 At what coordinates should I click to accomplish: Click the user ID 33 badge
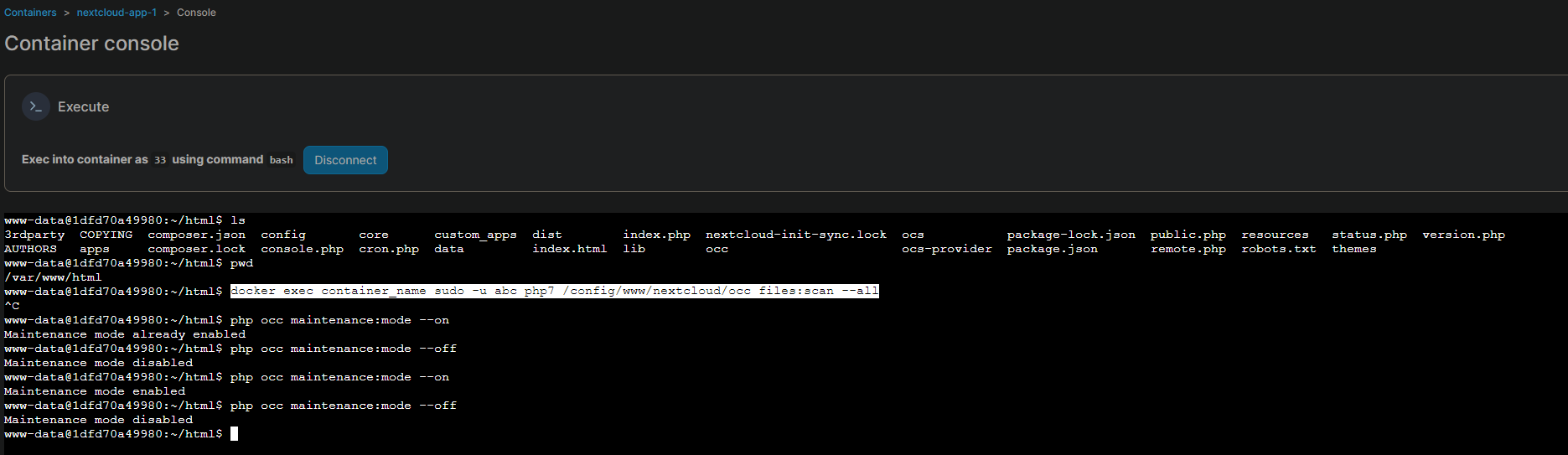pyautogui.click(x=159, y=160)
